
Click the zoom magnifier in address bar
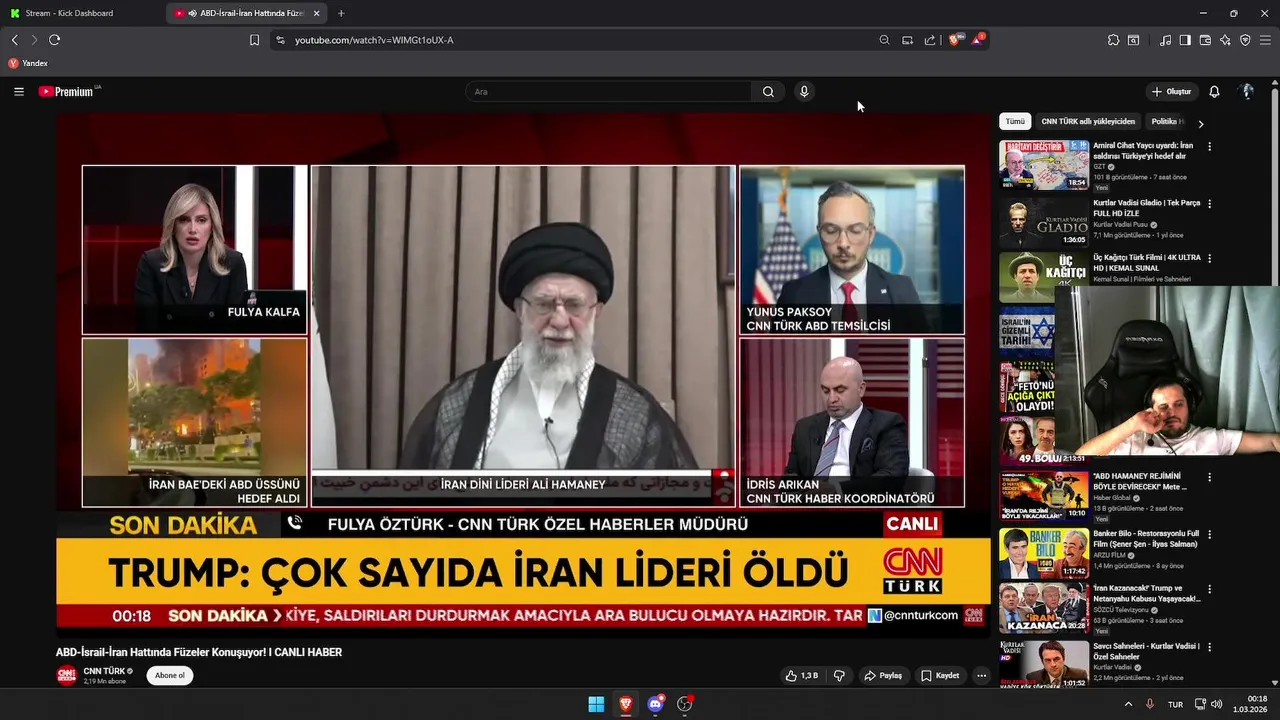tap(884, 40)
